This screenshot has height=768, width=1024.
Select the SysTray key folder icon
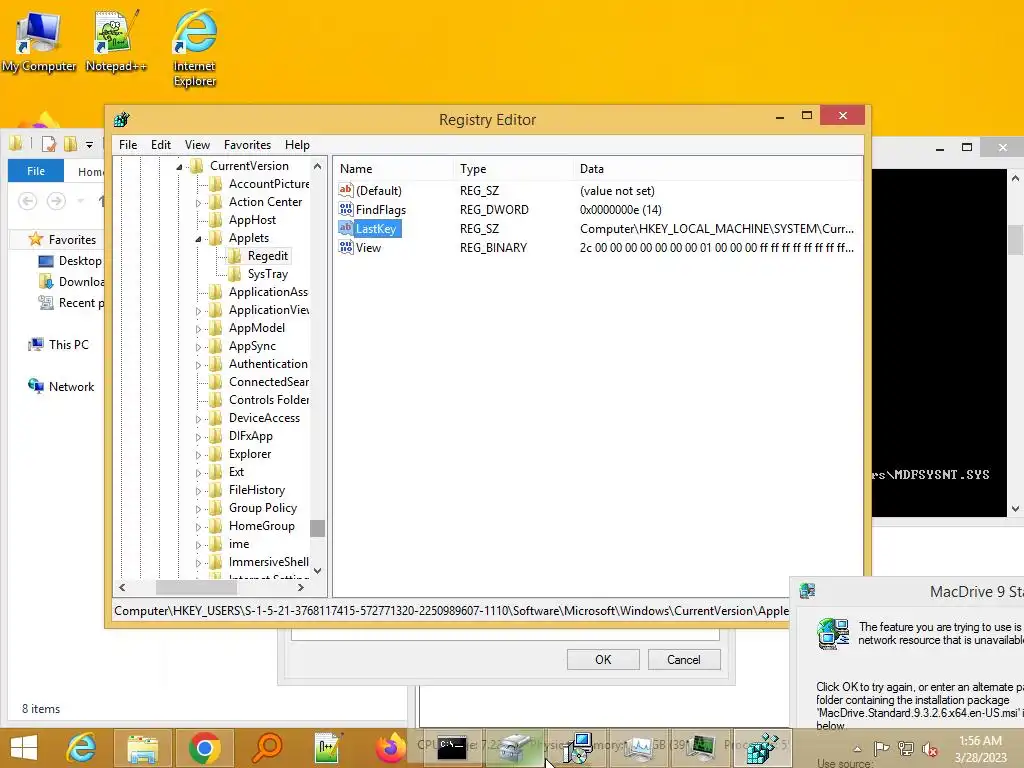(x=234, y=274)
